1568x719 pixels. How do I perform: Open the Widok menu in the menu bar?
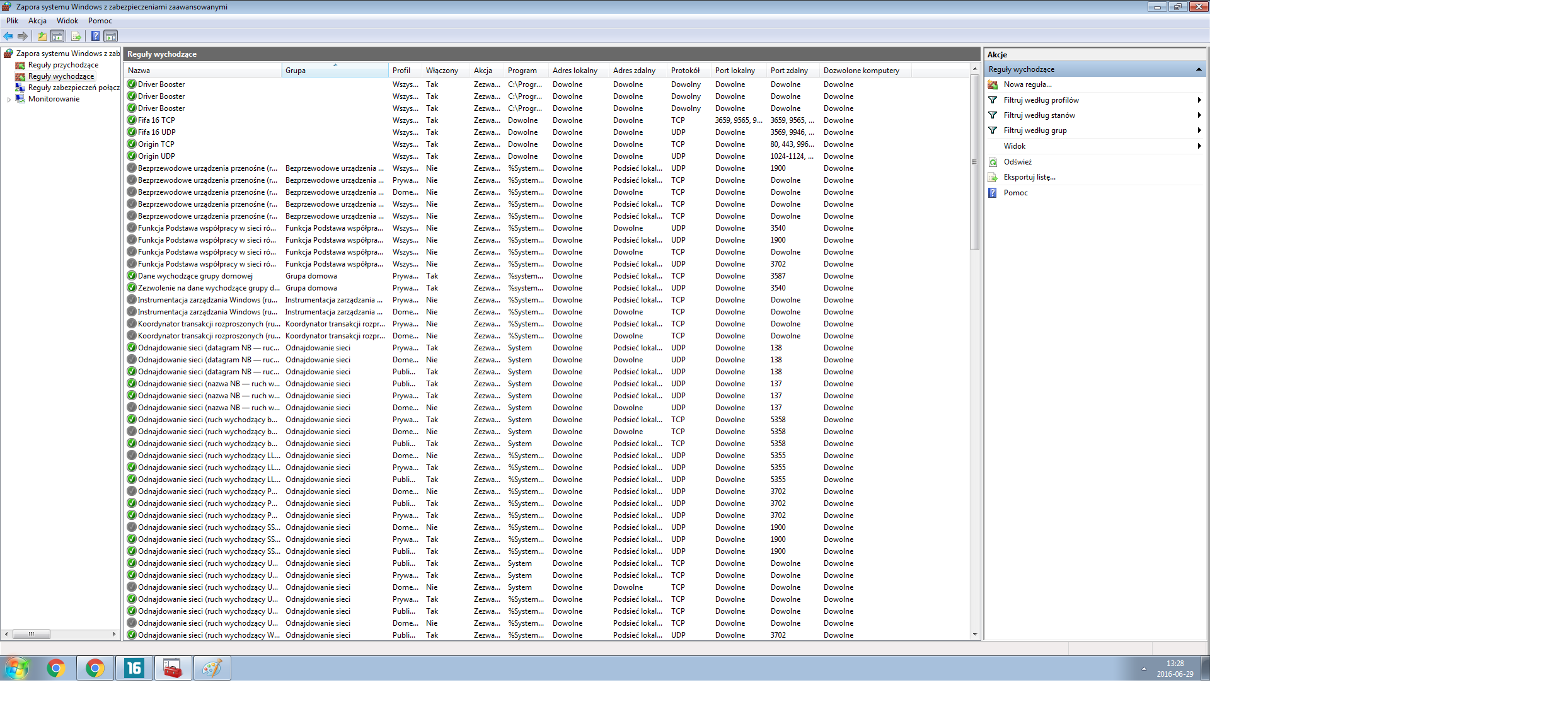pos(67,21)
